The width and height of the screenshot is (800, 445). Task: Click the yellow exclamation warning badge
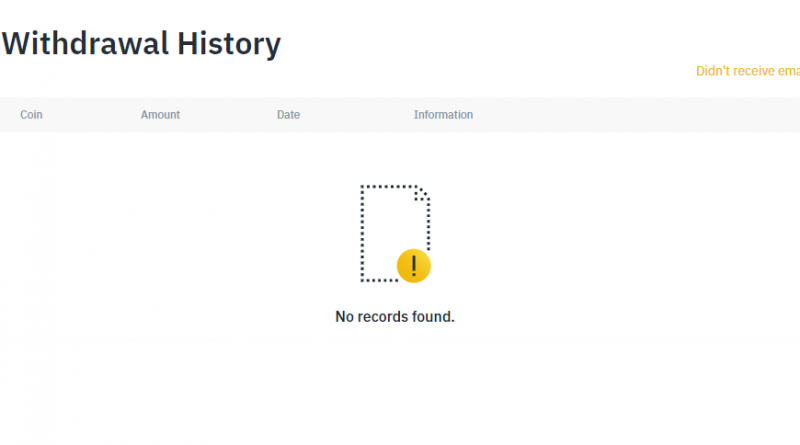(x=414, y=266)
